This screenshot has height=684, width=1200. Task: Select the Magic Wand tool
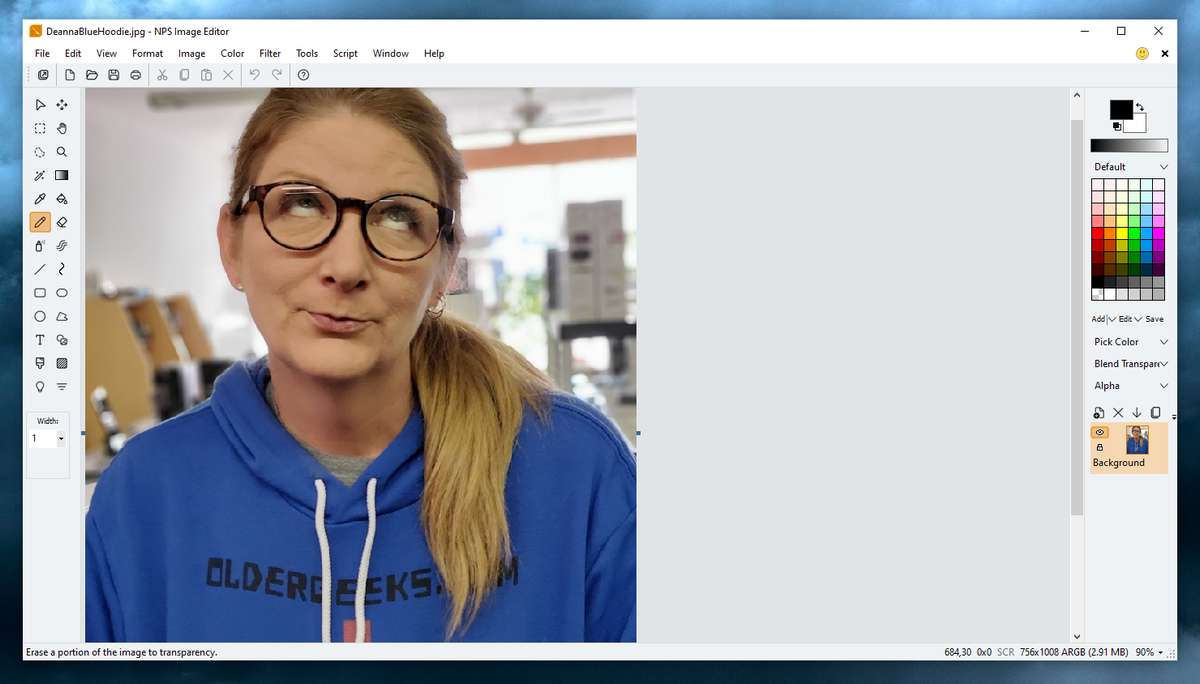coord(40,175)
